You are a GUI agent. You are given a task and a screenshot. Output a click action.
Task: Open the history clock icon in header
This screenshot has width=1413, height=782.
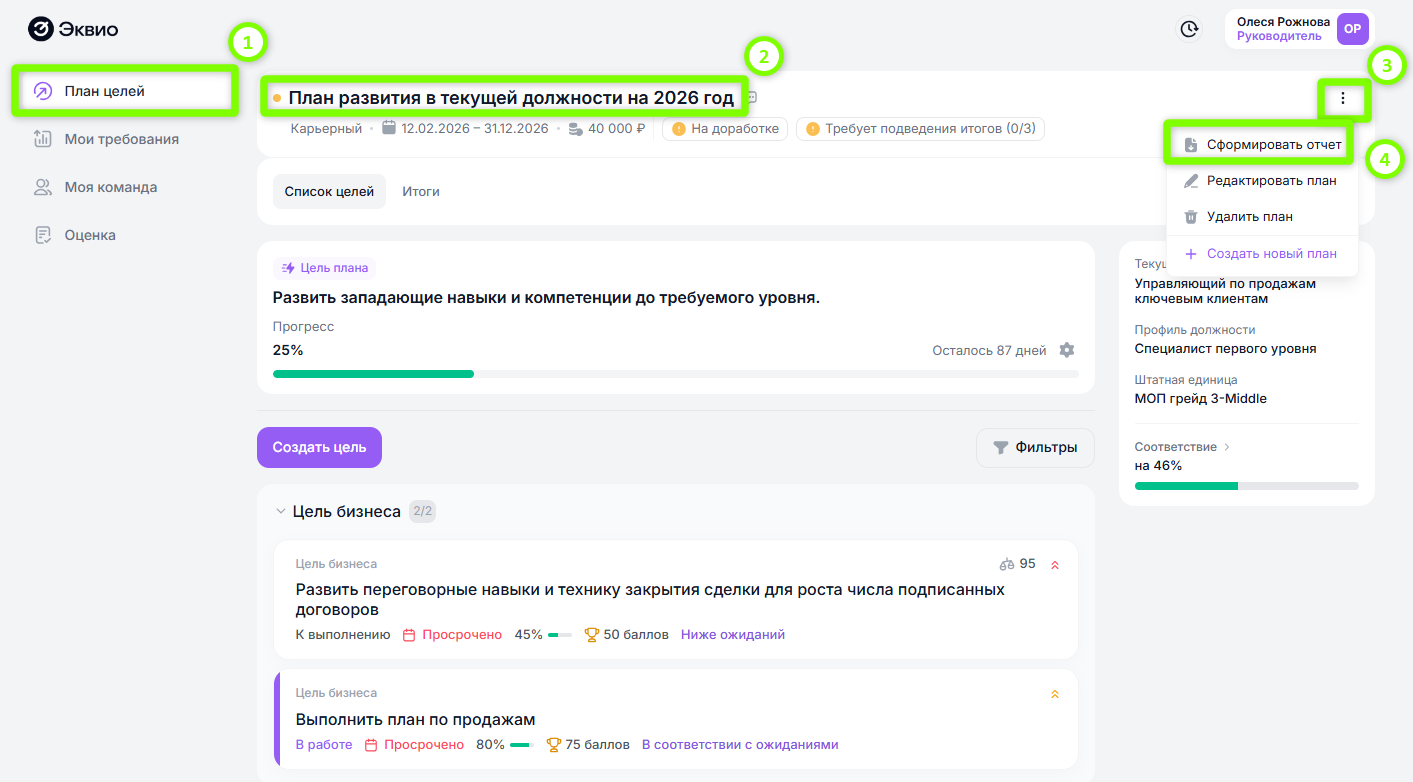(1189, 30)
